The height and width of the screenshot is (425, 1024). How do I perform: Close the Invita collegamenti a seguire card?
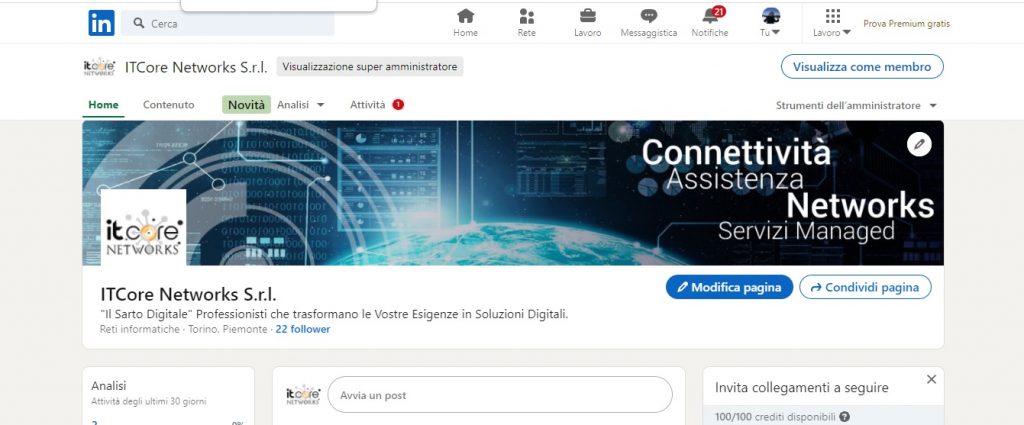click(x=931, y=379)
